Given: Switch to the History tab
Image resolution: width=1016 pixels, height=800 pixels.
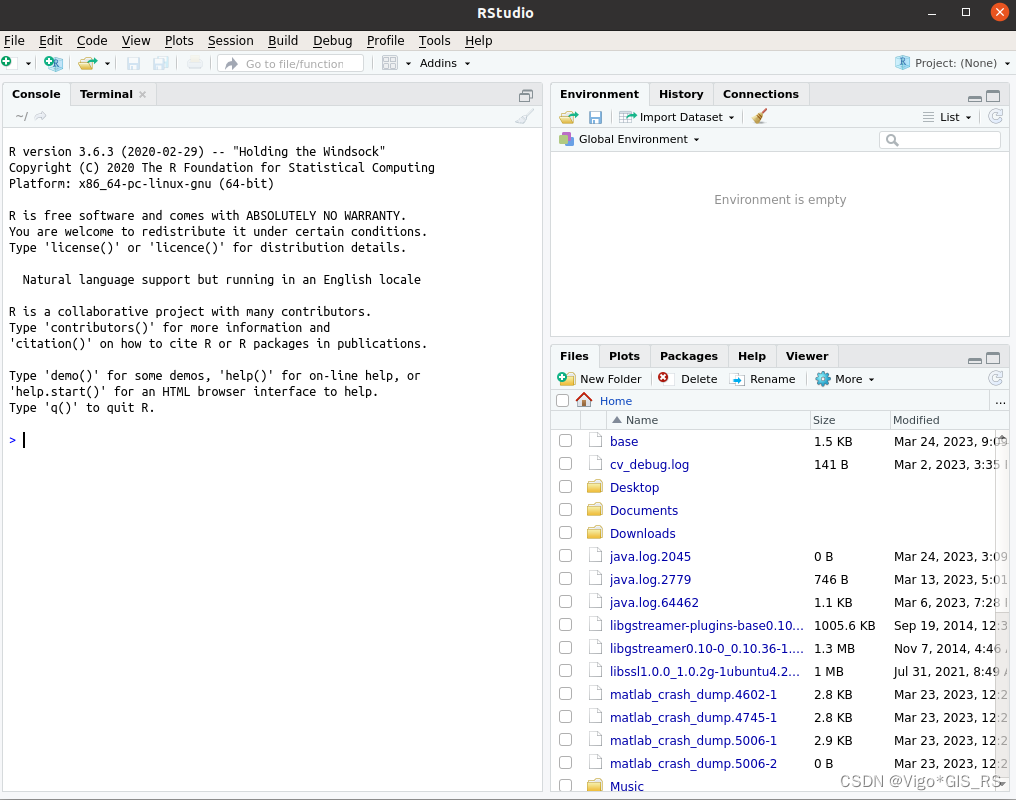Looking at the screenshot, I should (681, 95).
